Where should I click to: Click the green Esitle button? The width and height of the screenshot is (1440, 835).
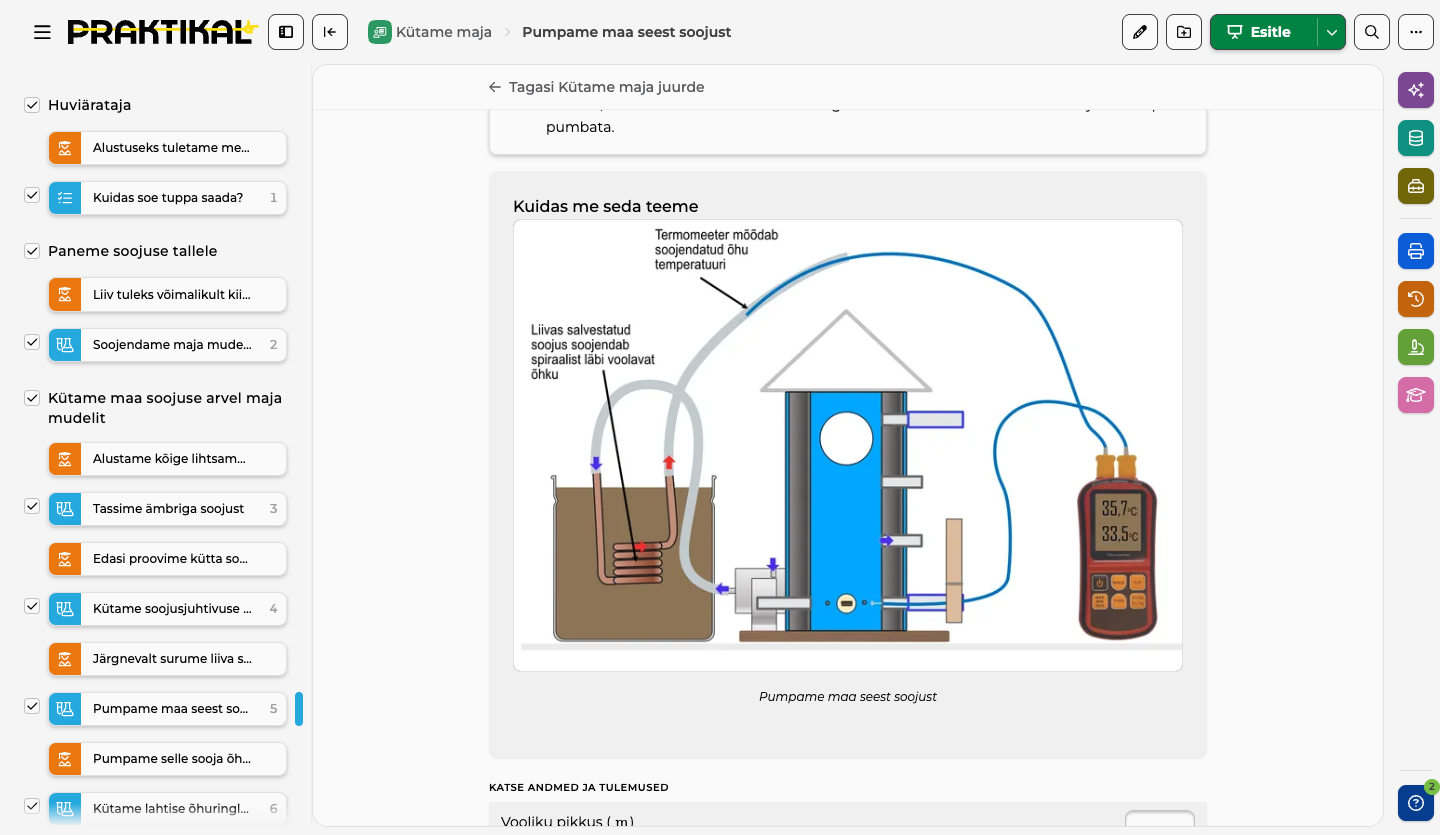(x=1264, y=32)
